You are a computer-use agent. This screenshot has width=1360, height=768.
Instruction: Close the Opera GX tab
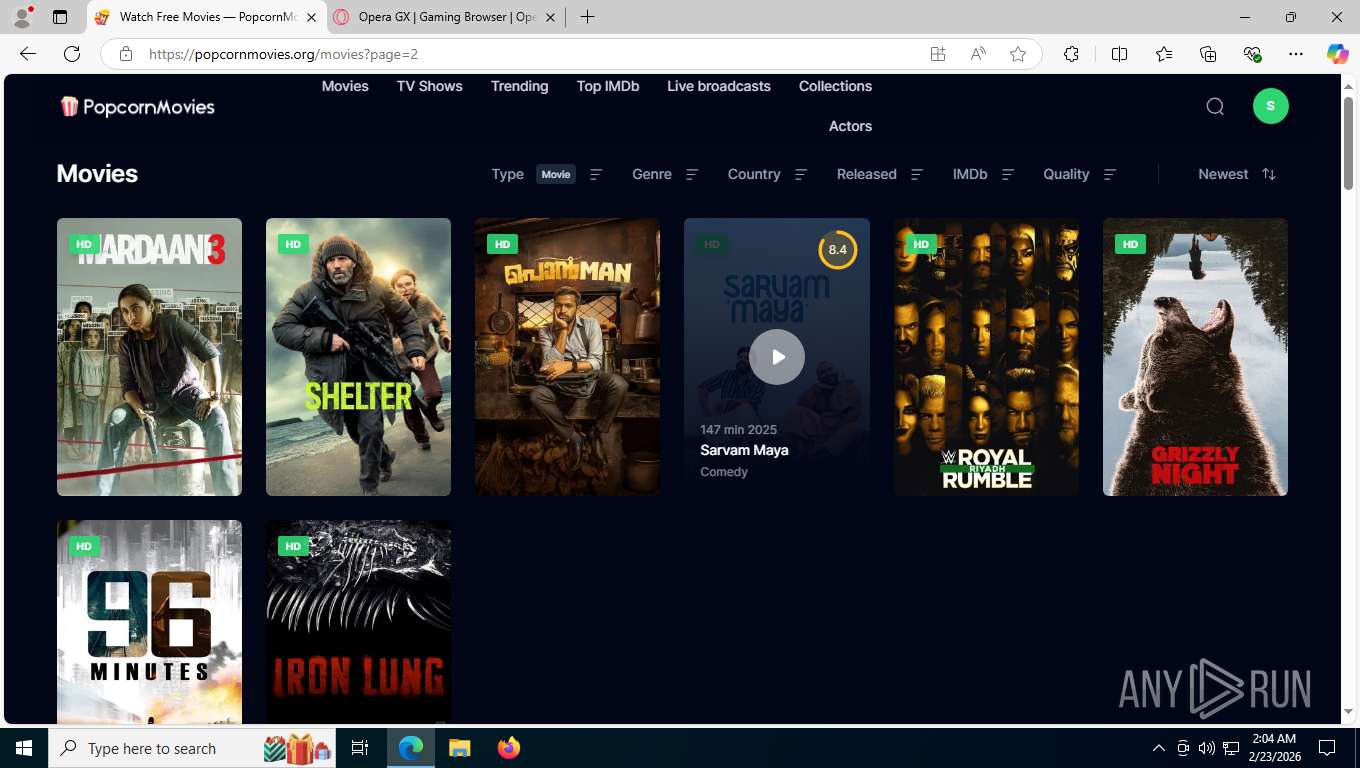pyautogui.click(x=550, y=17)
